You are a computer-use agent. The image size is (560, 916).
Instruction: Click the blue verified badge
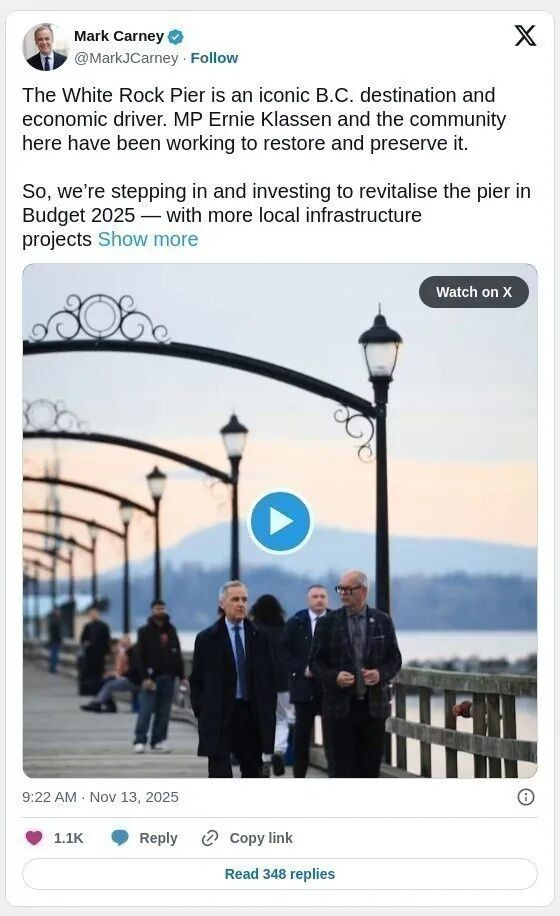176,37
